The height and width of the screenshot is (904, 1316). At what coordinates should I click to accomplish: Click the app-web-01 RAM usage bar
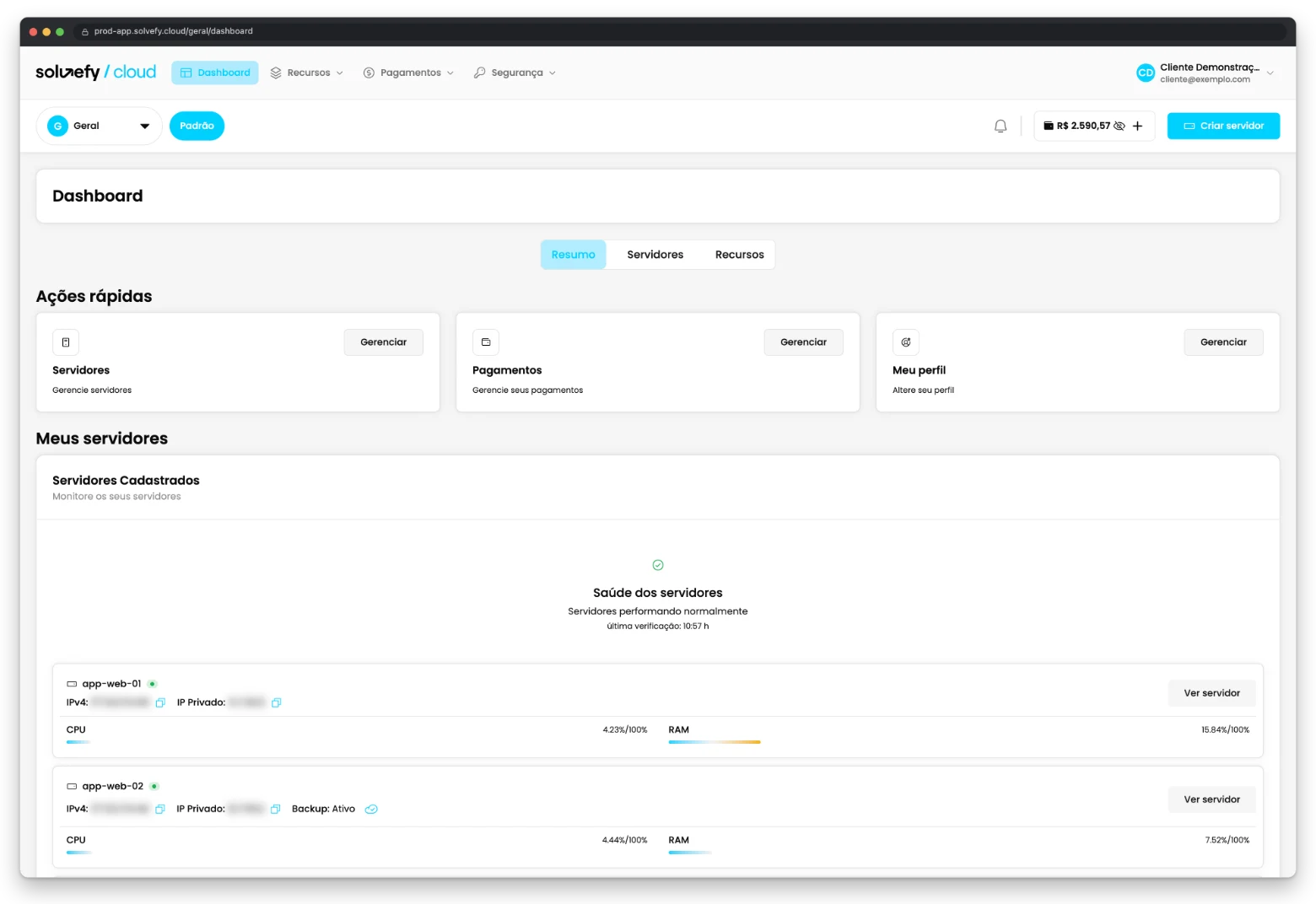point(715,742)
